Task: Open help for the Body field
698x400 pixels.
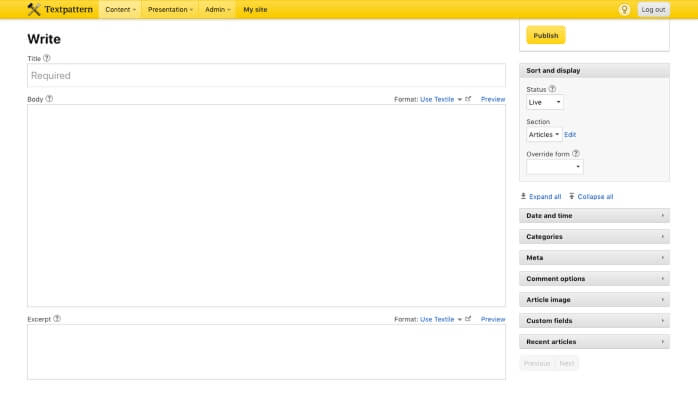Action: (x=49, y=99)
